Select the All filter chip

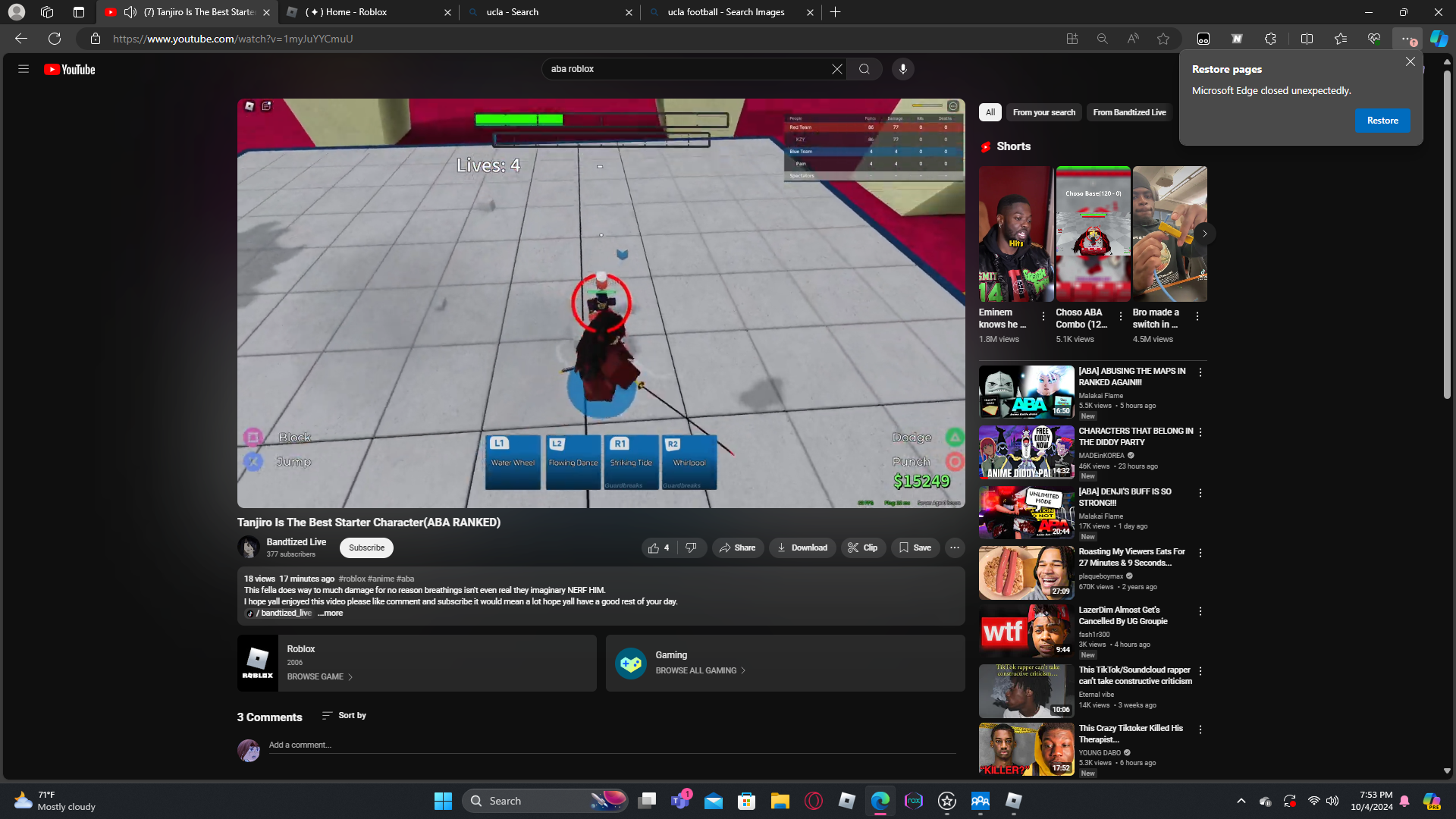(x=990, y=112)
